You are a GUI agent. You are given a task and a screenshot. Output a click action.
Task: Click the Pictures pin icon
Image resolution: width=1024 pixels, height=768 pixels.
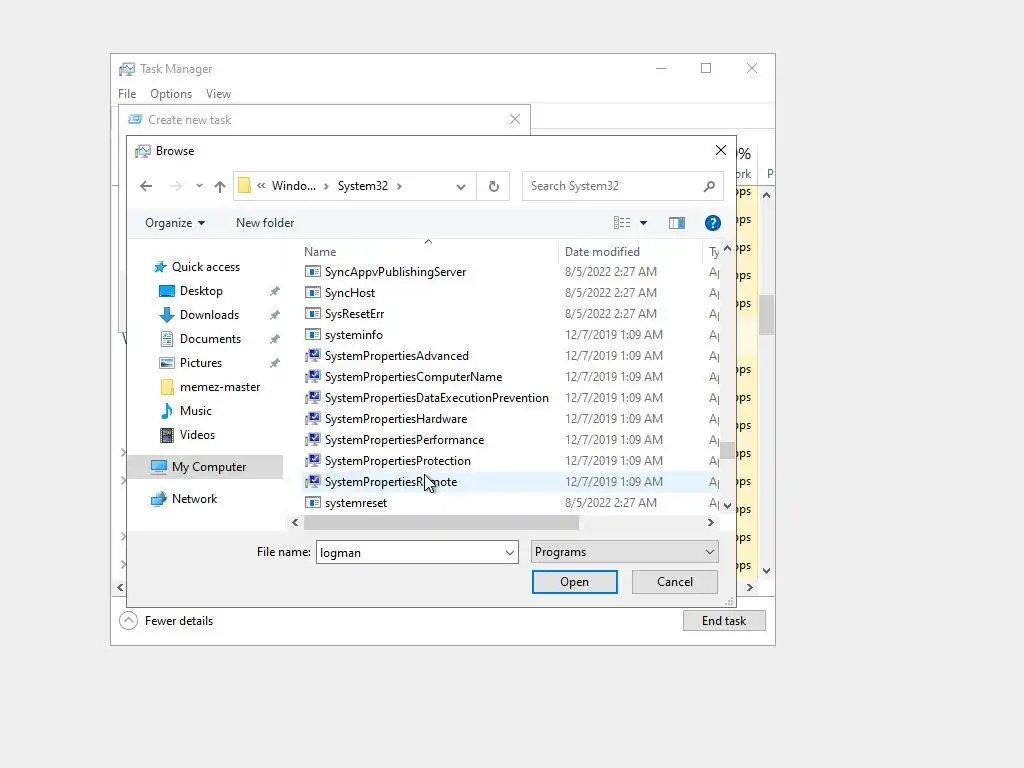275,364
